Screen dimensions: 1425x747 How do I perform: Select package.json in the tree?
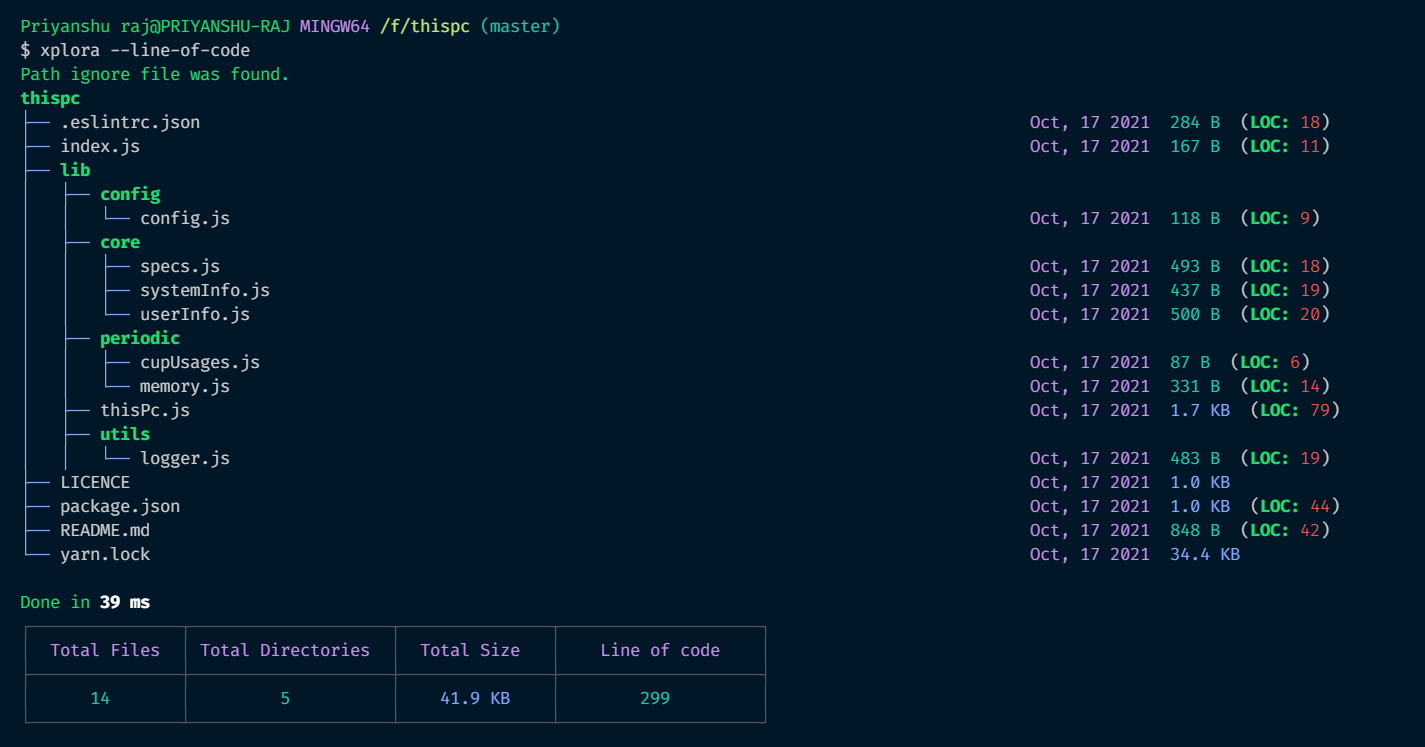[x=120, y=506]
